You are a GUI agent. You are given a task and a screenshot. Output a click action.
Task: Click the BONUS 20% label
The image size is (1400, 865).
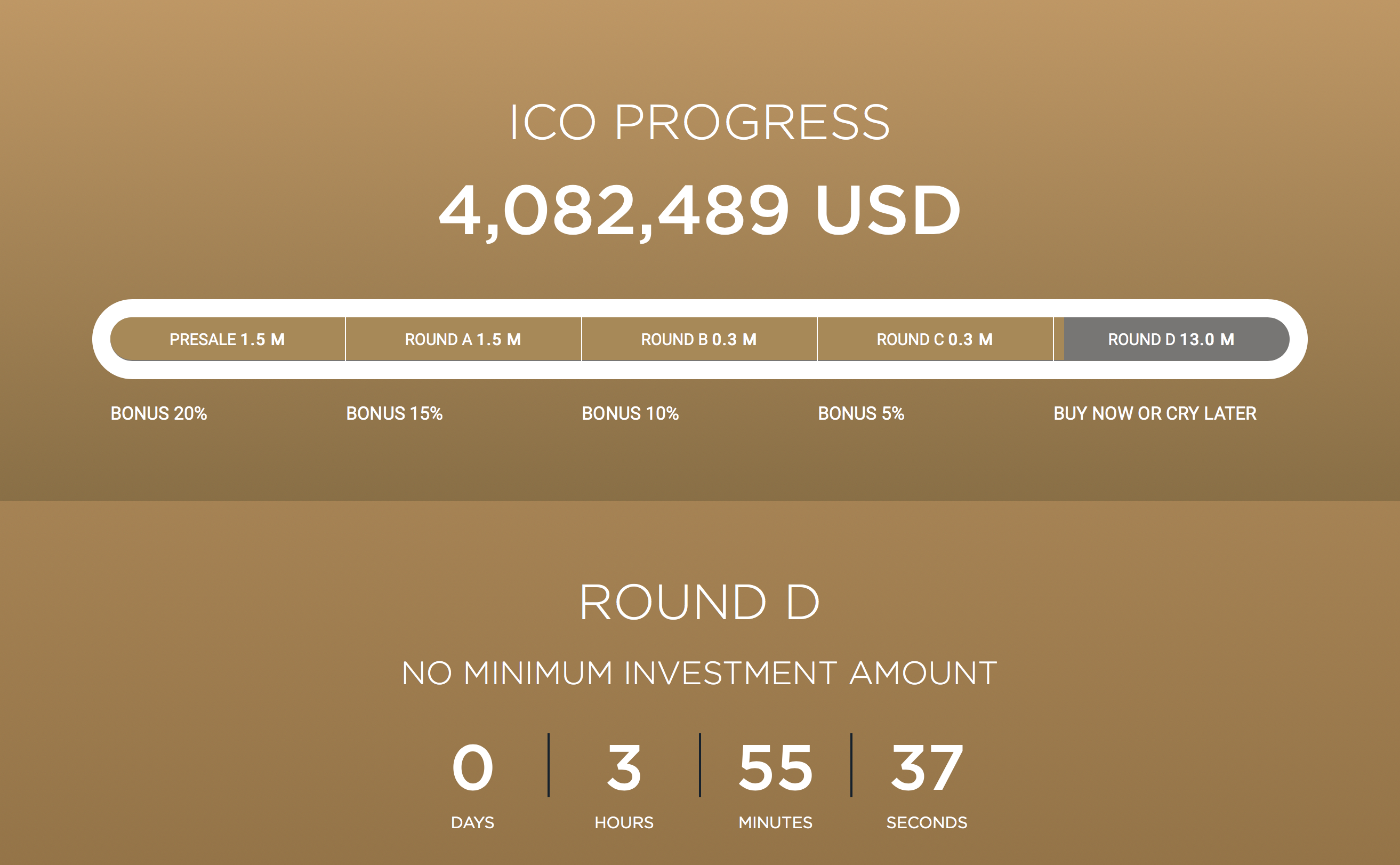coord(158,414)
